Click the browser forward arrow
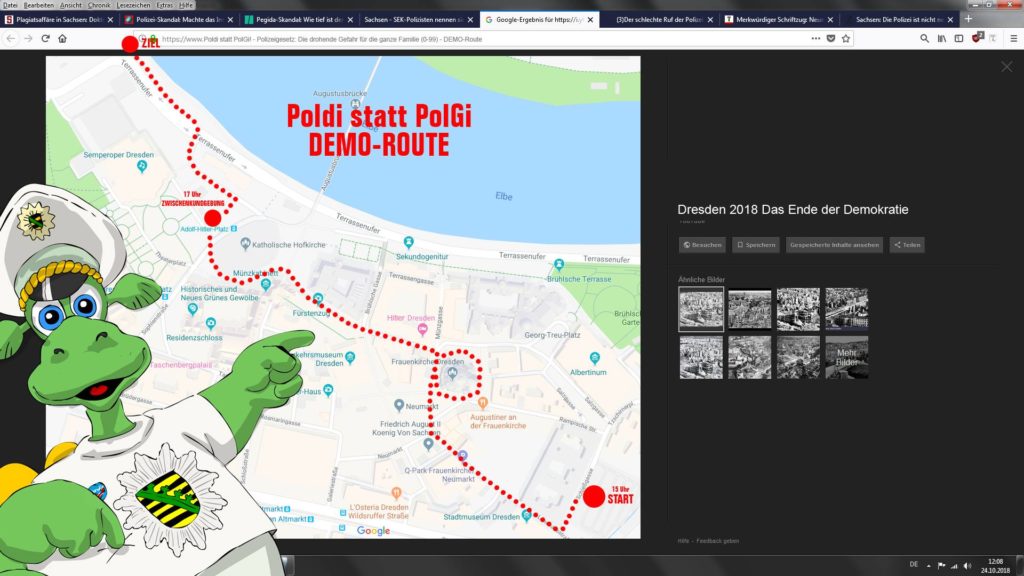 pyautogui.click(x=28, y=39)
